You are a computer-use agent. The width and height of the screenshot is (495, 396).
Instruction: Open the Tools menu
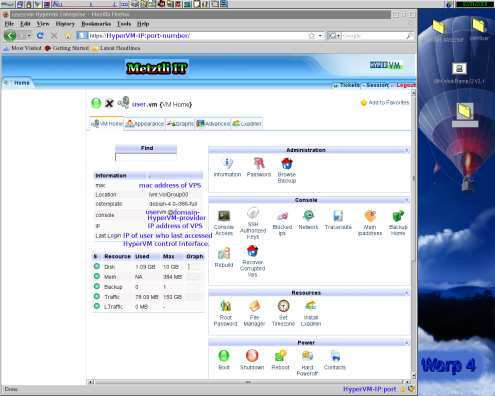tap(124, 24)
